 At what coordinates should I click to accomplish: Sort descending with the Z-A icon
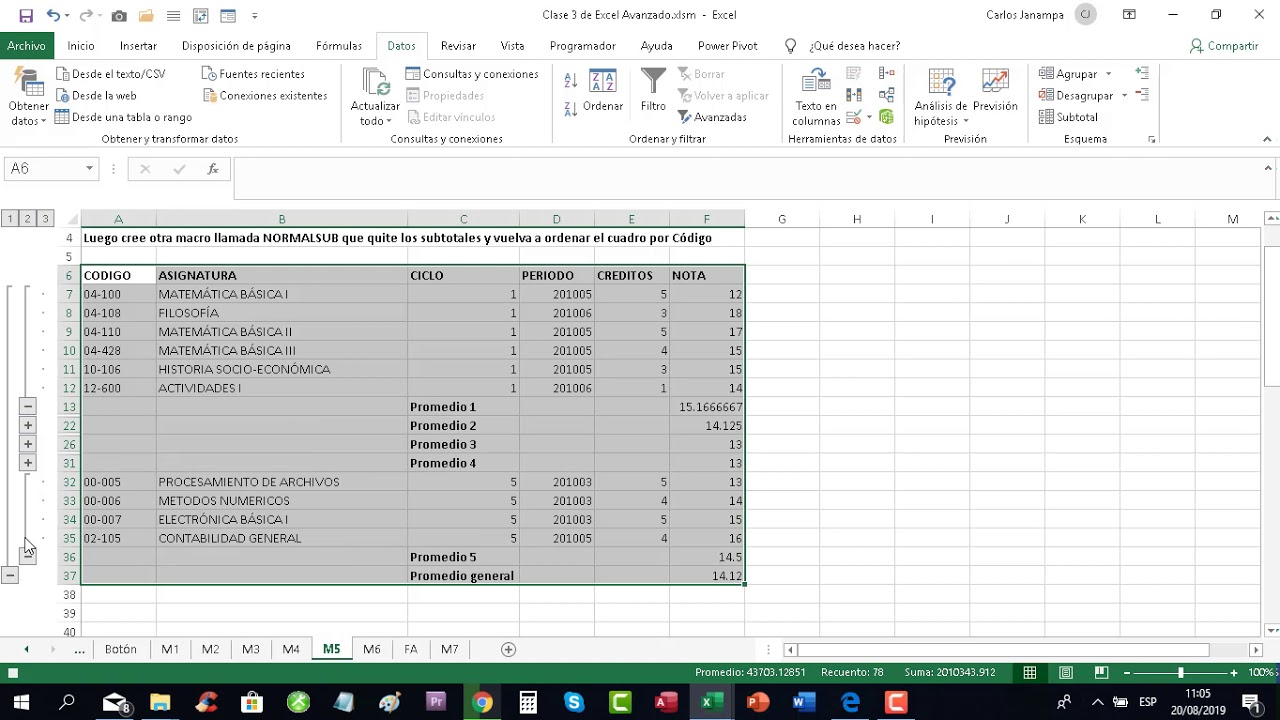click(x=571, y=108)
